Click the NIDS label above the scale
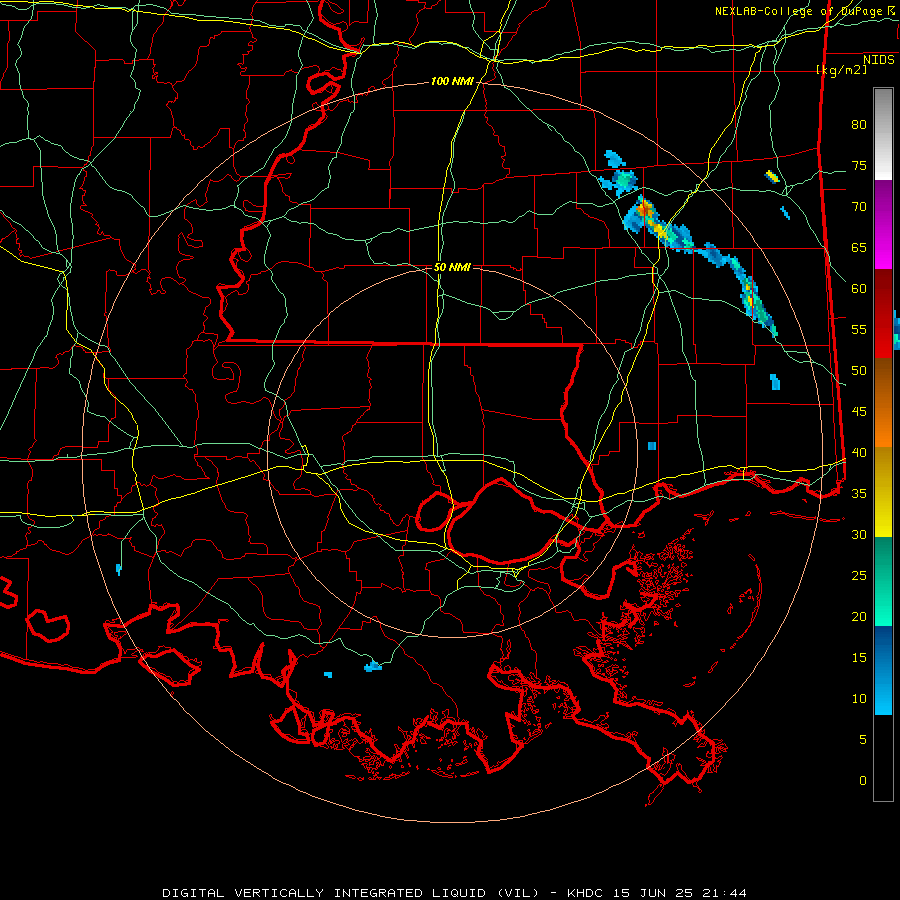This screenshot has height=900, width=900. click(878, 59)
